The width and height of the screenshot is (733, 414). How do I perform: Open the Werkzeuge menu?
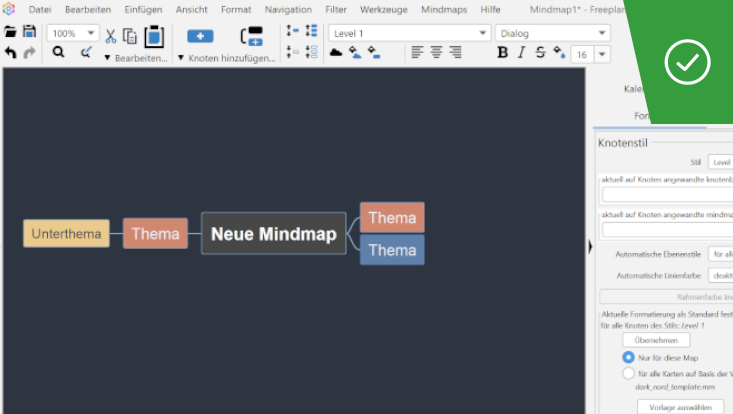coord(383,9)
